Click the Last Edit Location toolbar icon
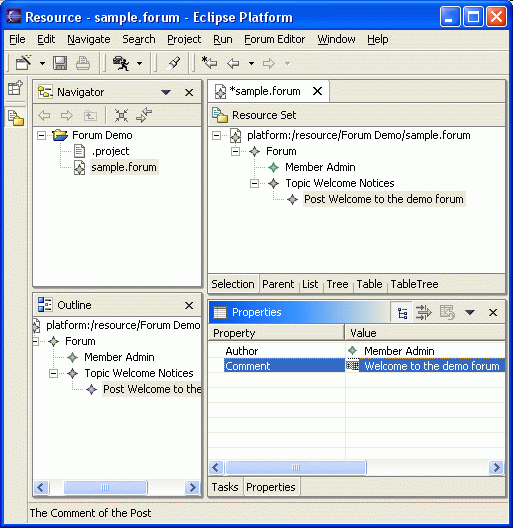This screenshot has height=528, width=513. coord(209,63)
